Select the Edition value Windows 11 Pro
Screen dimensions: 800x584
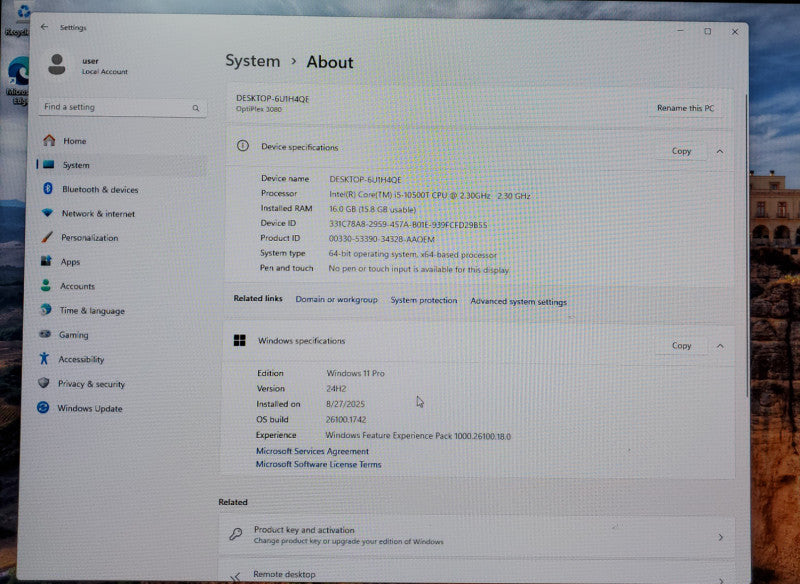[x=356, y=373]
